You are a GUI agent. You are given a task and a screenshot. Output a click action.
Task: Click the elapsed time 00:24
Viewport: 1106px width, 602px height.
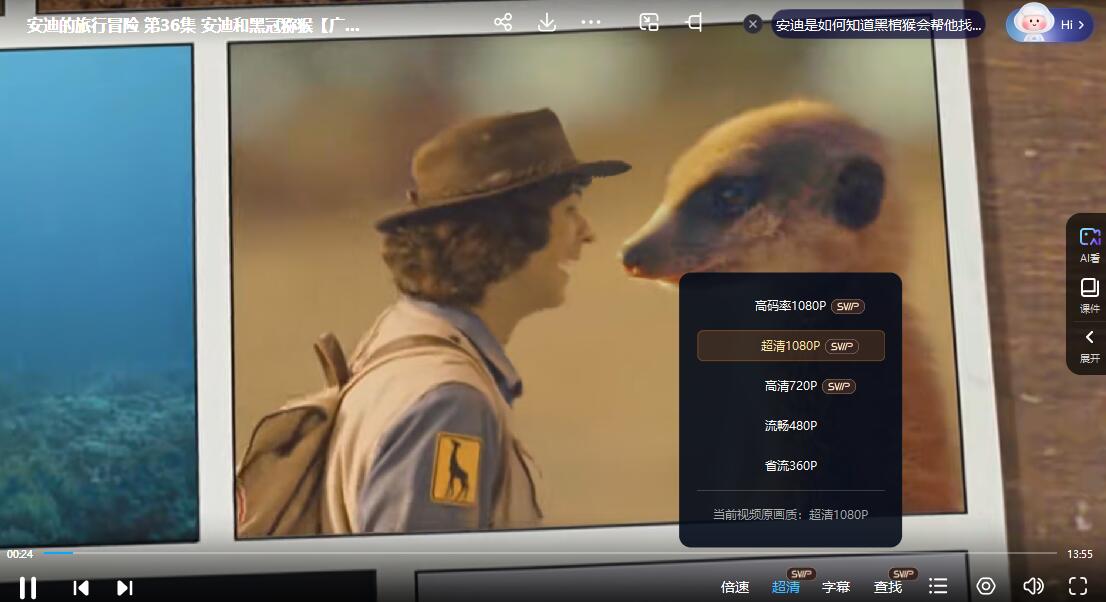point(20,554)
